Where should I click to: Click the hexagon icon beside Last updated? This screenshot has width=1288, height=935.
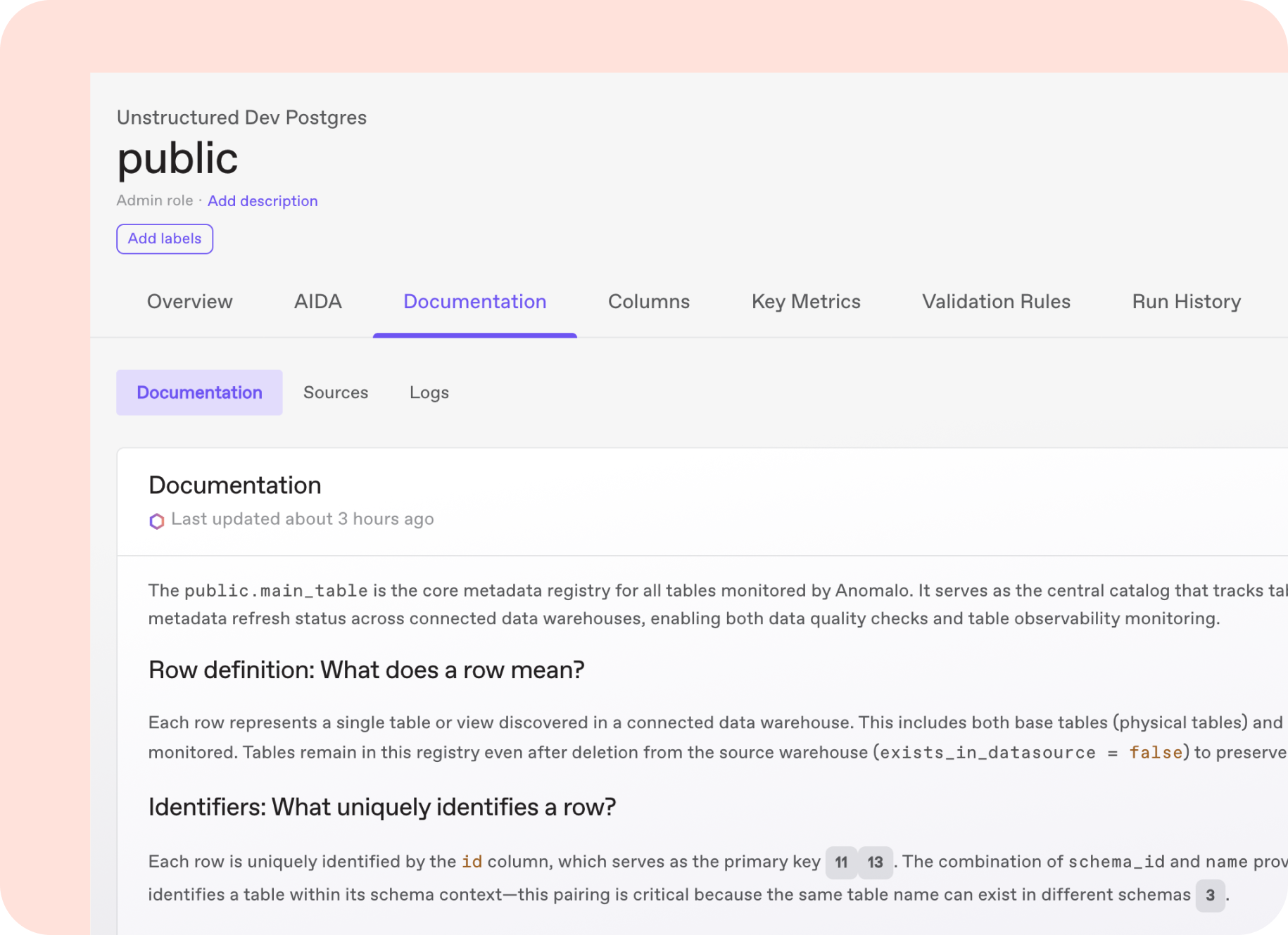[156, 521]
